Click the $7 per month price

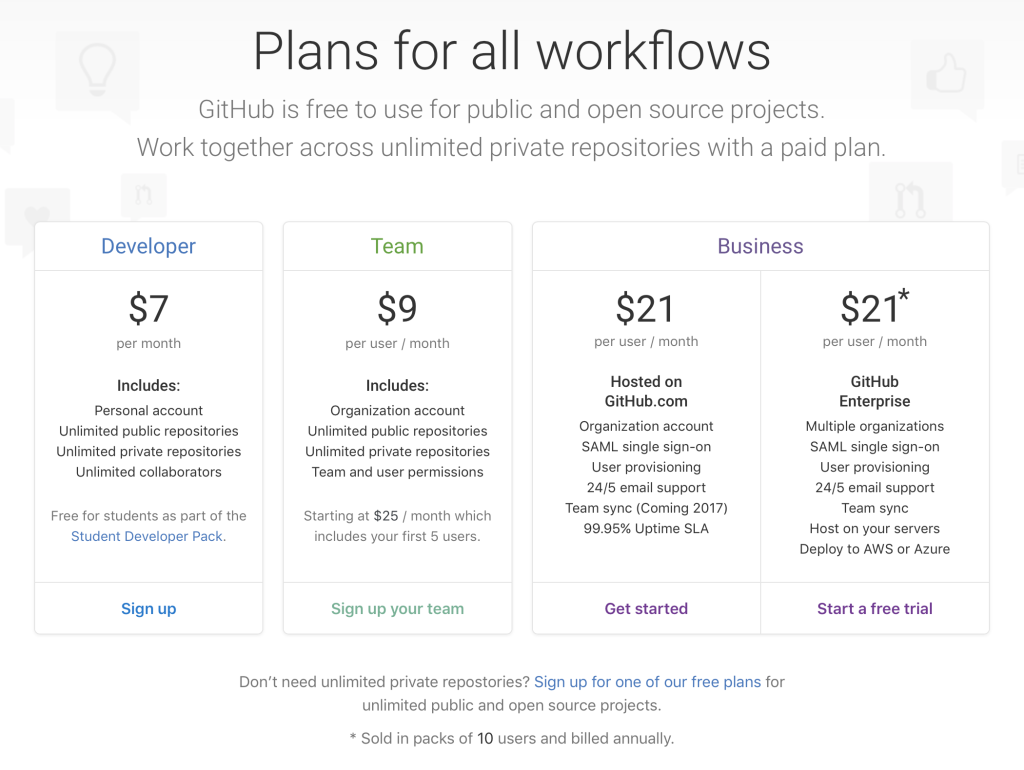pyautogui.click(x=149, y=309)
